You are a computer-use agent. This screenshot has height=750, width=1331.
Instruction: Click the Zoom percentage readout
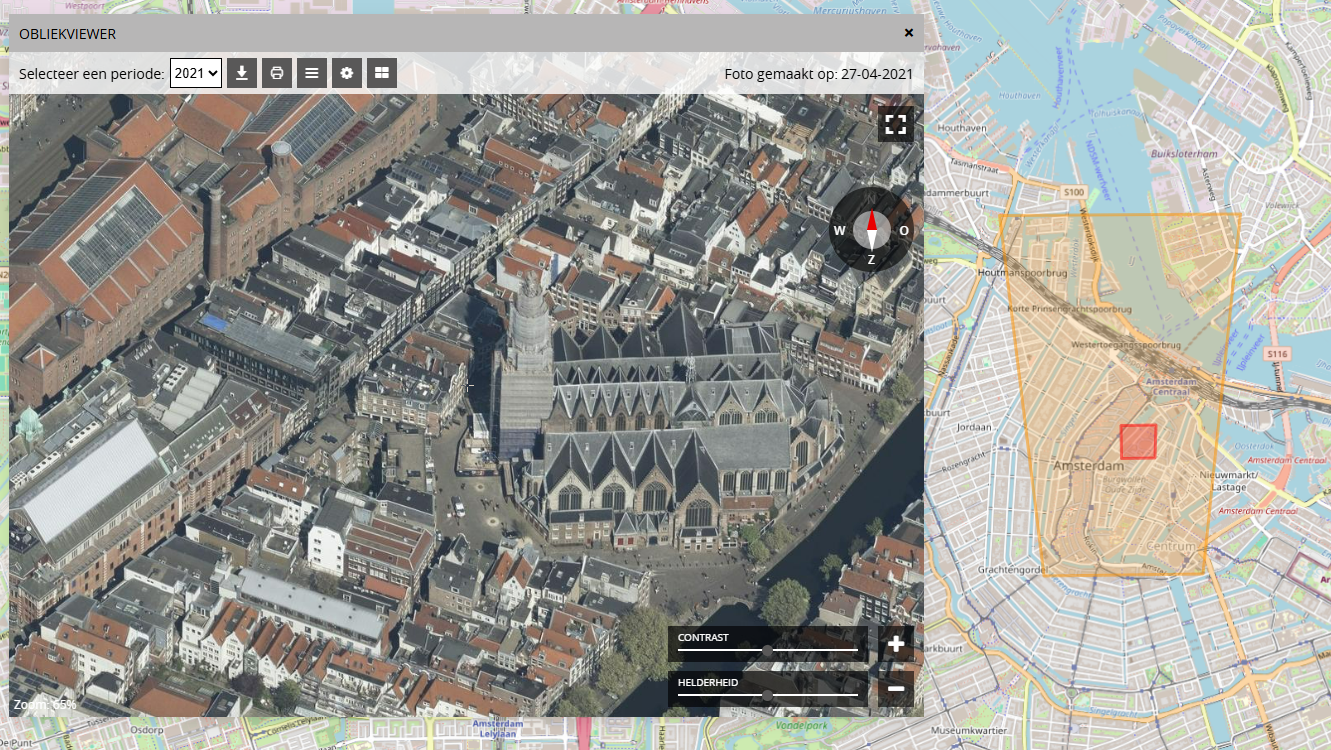click(x=45, y=704)
